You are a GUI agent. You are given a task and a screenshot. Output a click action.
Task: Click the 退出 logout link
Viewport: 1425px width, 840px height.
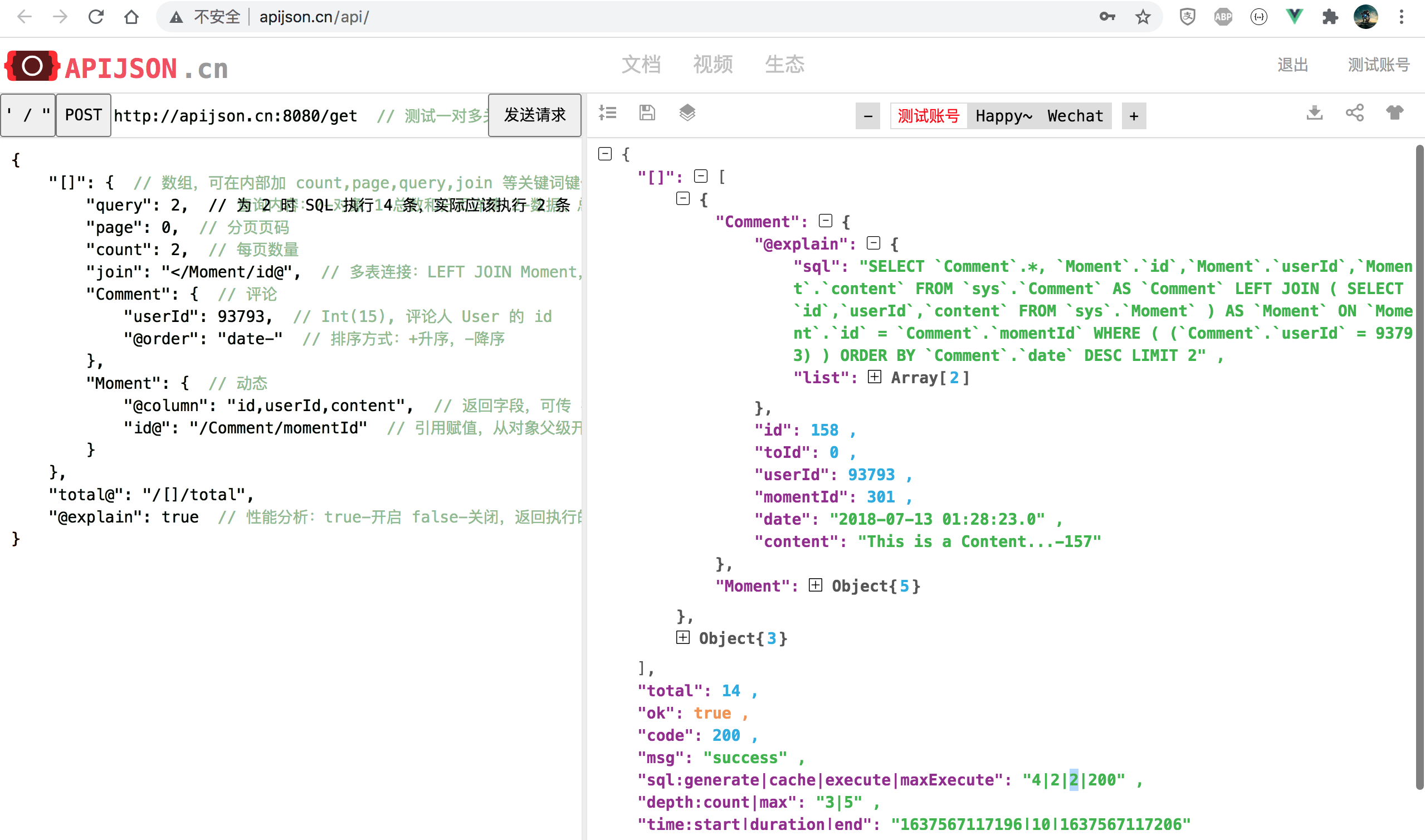coord(1292,65)
